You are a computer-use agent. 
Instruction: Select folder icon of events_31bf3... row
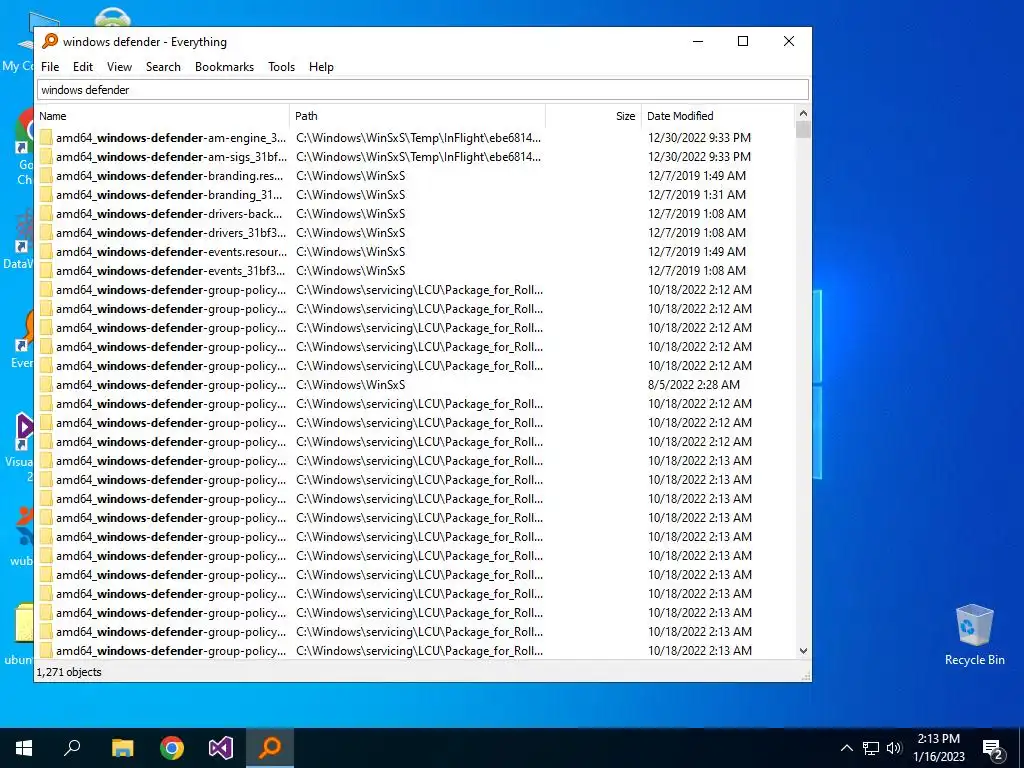46,270
